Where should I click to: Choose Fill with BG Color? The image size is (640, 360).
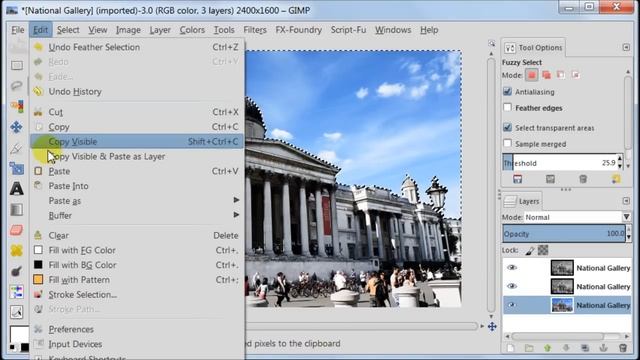tap(137, 265)
